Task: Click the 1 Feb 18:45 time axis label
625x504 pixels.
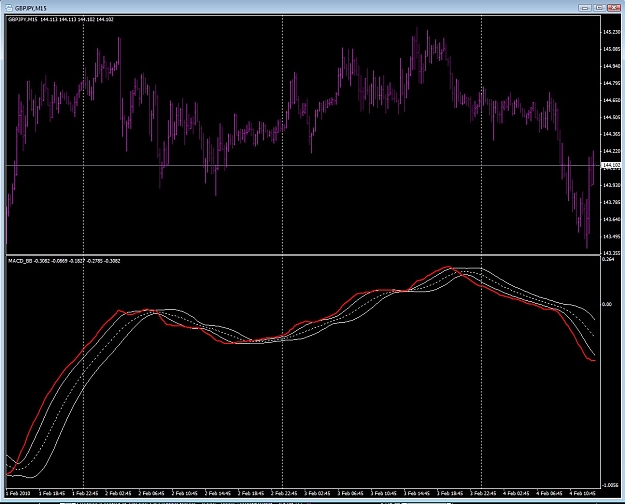Action: (x=52, y=494)
